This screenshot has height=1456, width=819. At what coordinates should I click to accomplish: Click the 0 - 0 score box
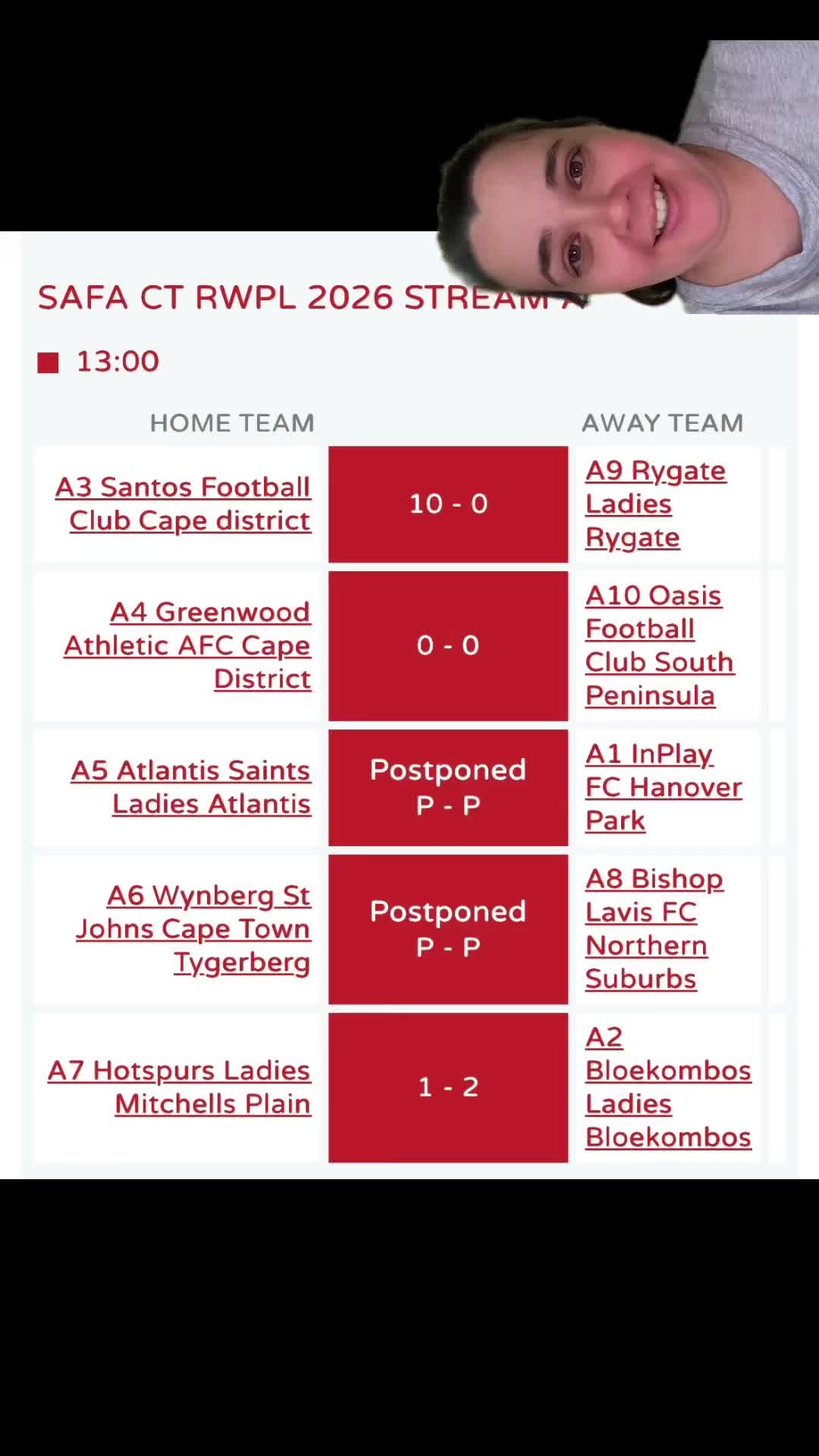448,645
